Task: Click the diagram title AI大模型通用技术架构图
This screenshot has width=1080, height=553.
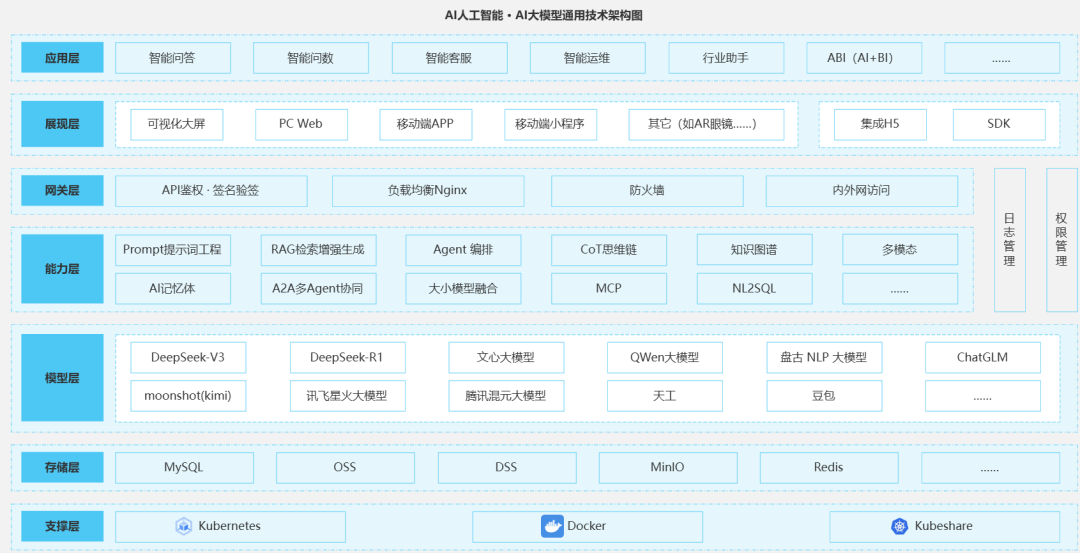Action: pyautogui.click(x=579, y=15)
